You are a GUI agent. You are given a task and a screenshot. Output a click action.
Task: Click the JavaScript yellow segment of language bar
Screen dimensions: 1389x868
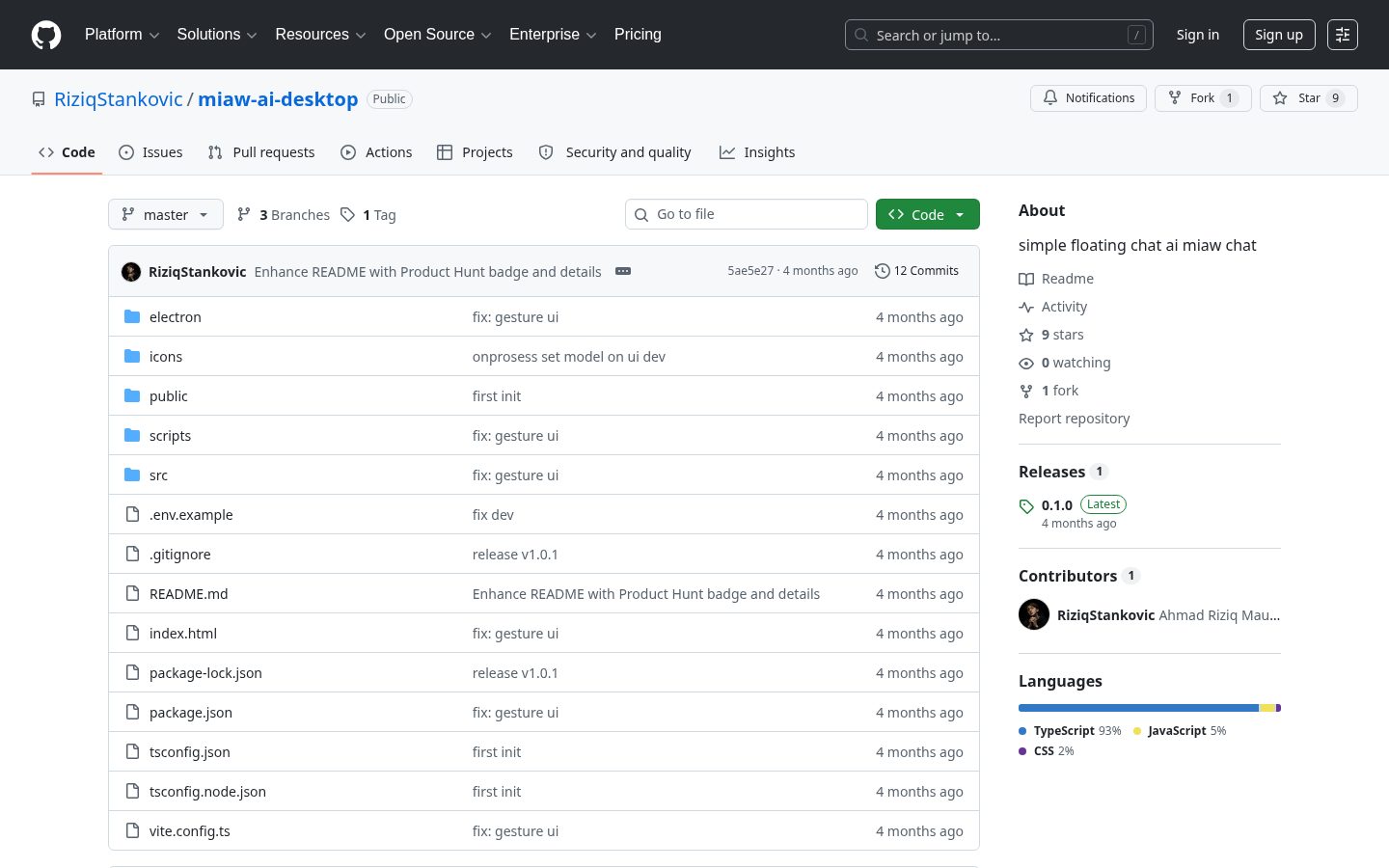1267,708
